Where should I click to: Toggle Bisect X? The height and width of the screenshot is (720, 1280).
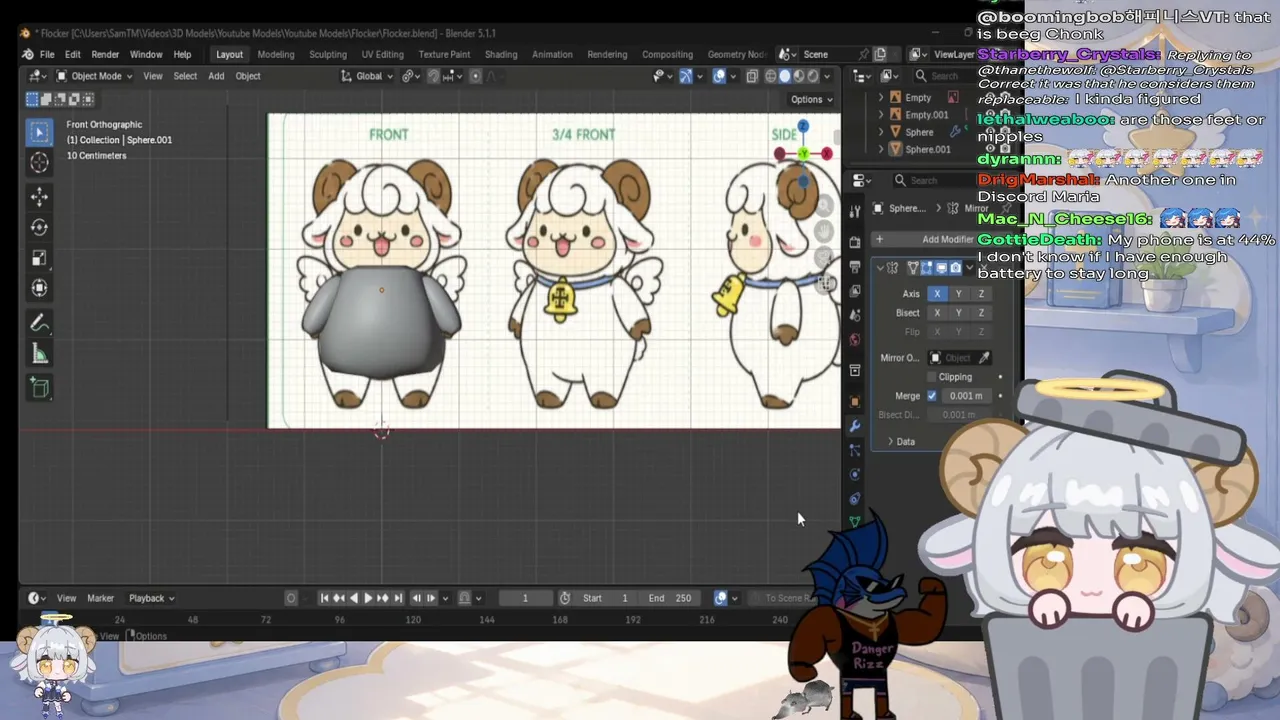[x=937, y=313]
